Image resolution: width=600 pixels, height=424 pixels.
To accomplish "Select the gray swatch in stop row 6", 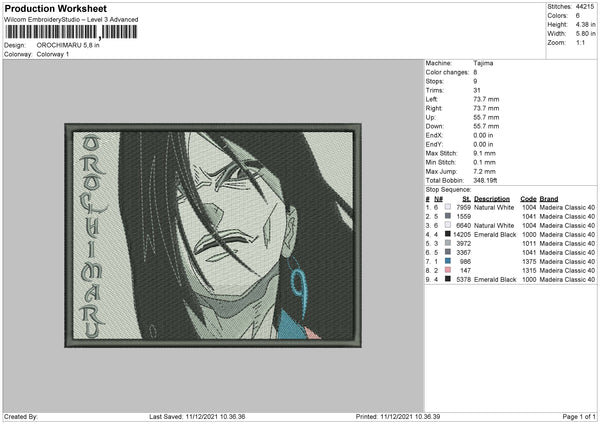I will tap(447, 252).
